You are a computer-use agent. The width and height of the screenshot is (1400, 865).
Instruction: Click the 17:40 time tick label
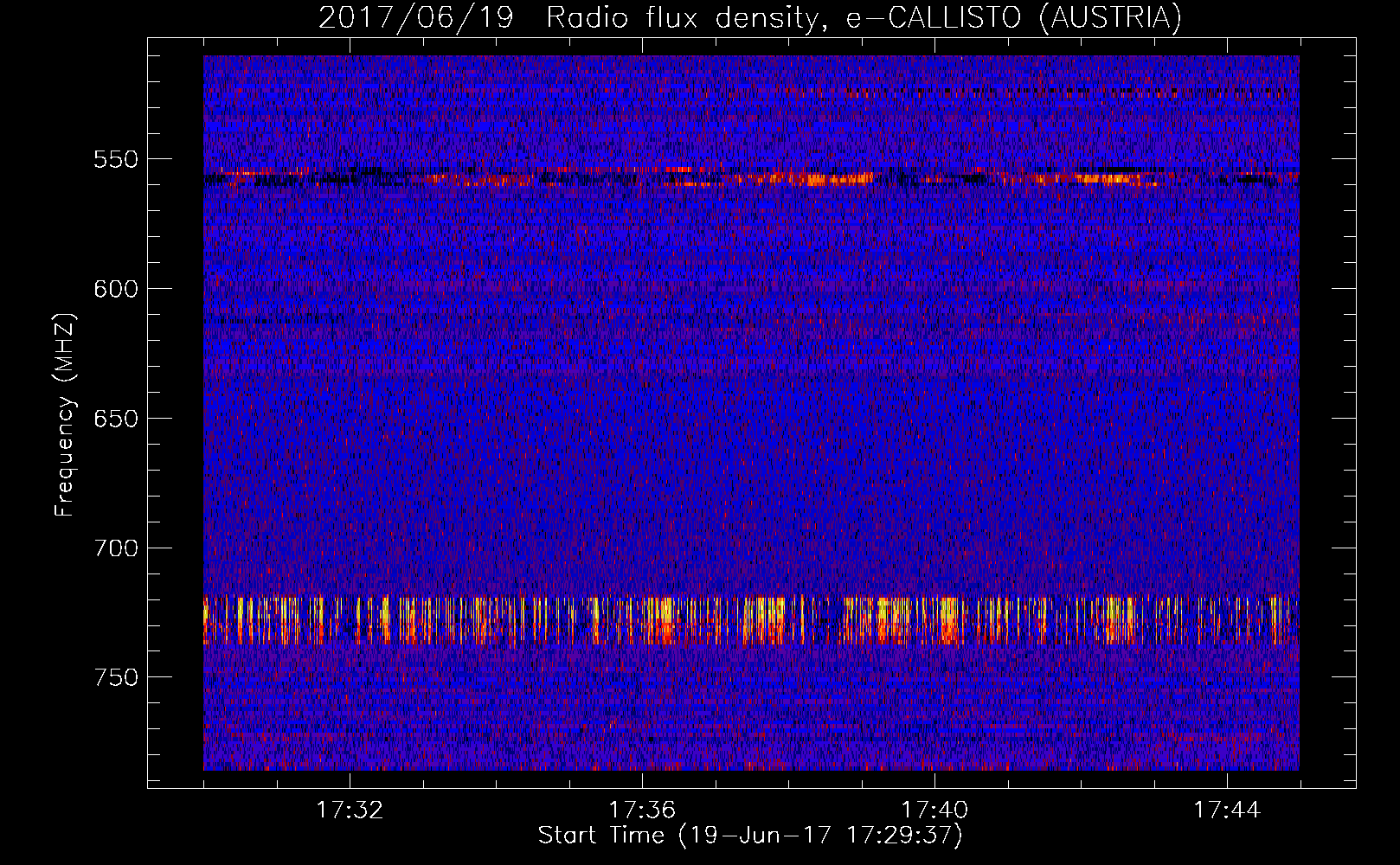tap(934, 811)
